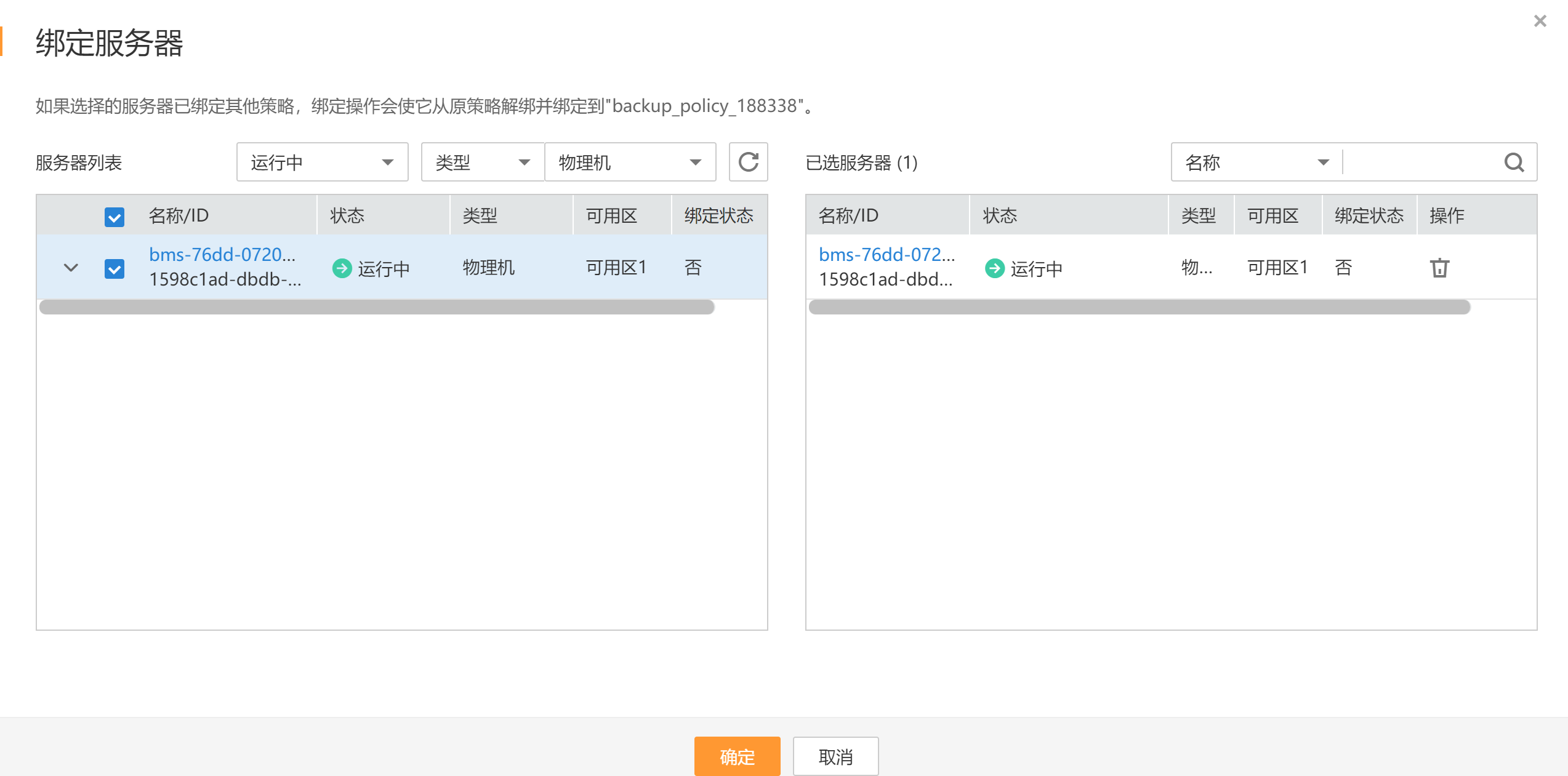Click 可用区1 cell in selected servers row
The image size is (1568, 776).
[x=1277, y=268]
